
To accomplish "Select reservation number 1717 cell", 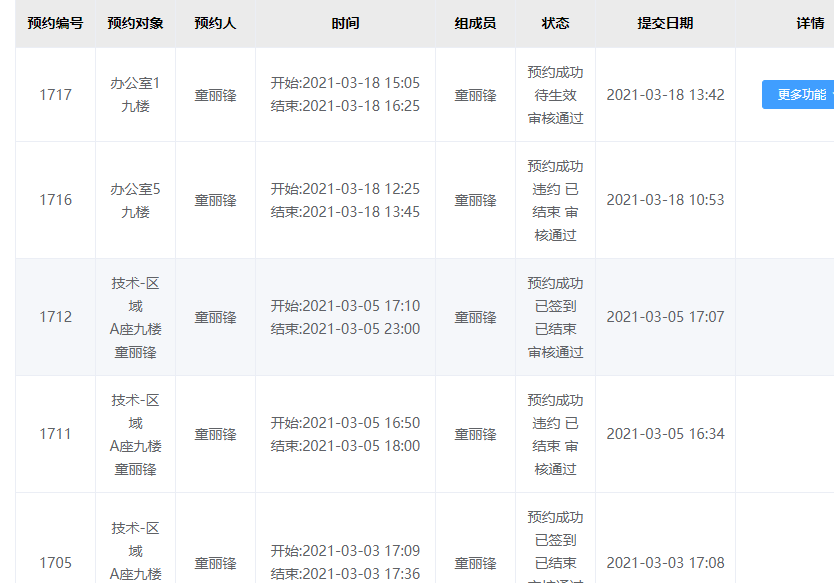I will [55, 95].
